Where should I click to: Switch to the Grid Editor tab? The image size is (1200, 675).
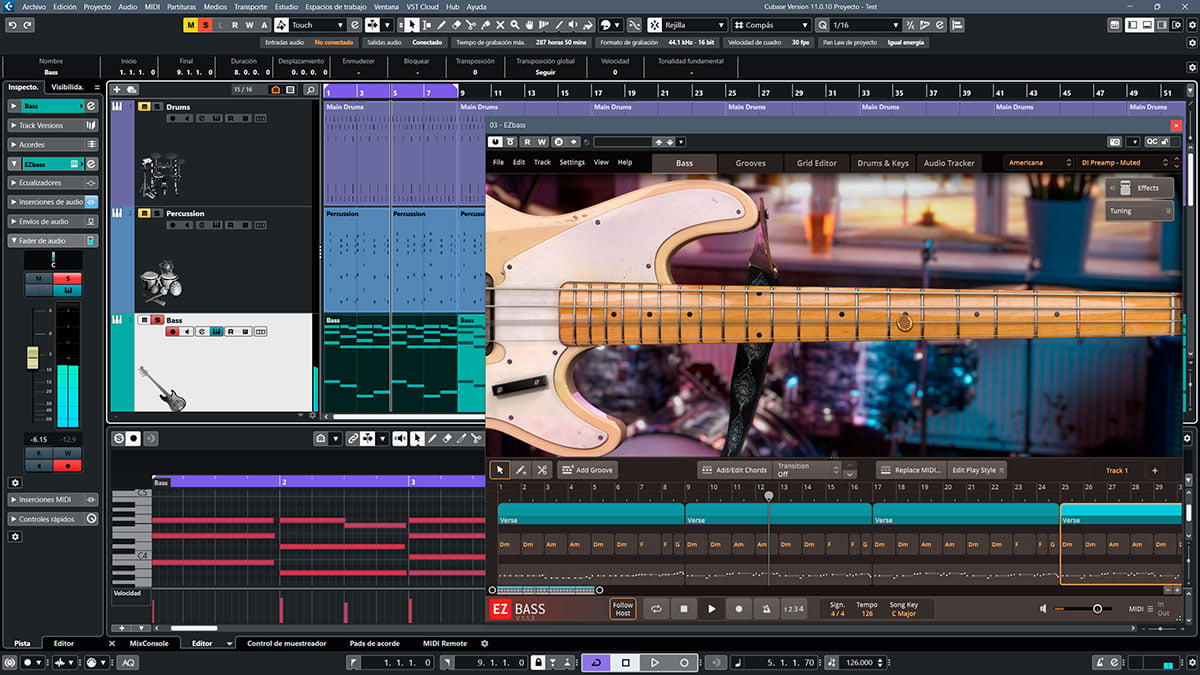[x=816, y=163]
